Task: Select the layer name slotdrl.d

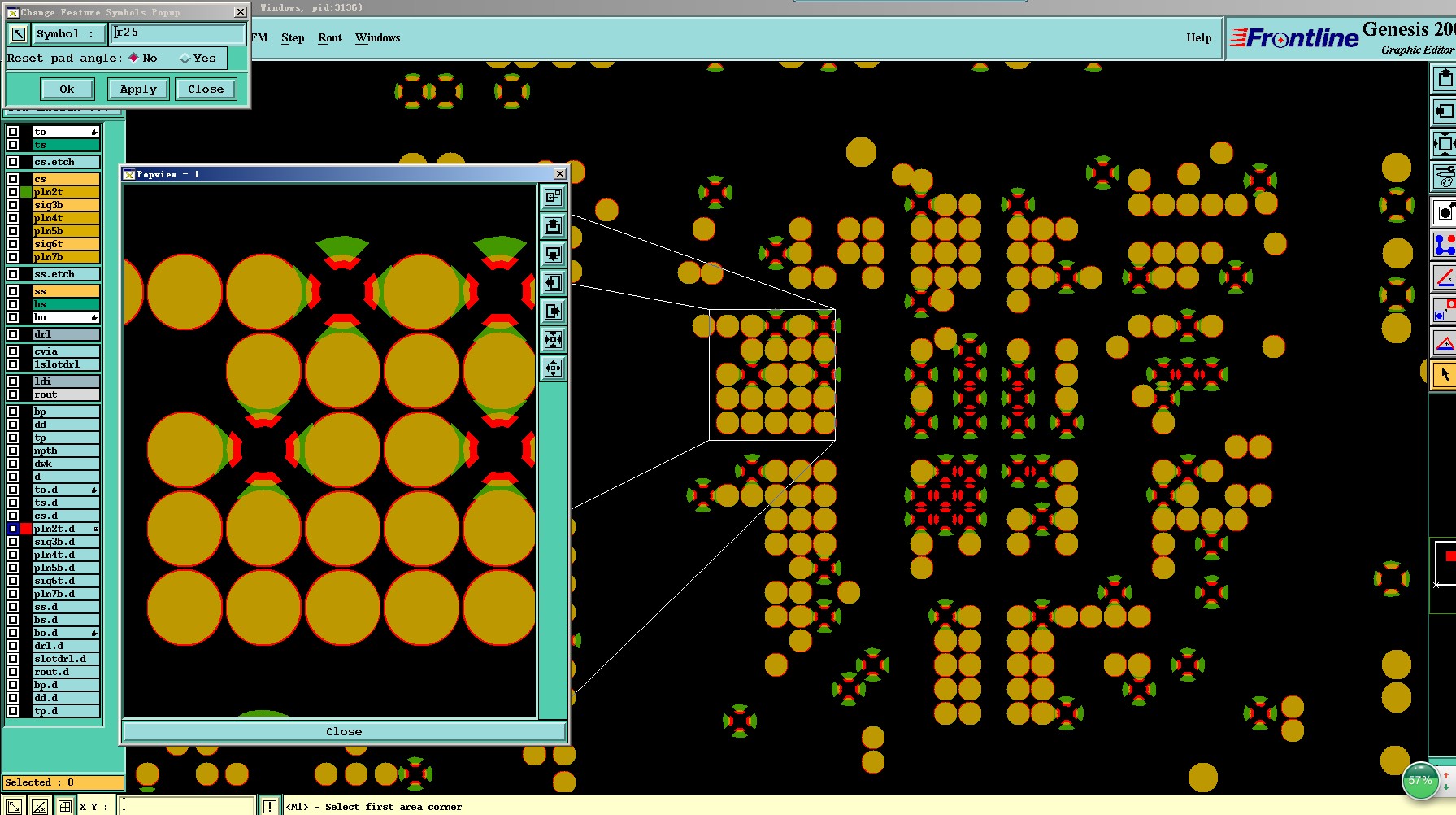Action: (x=66, y=659)
